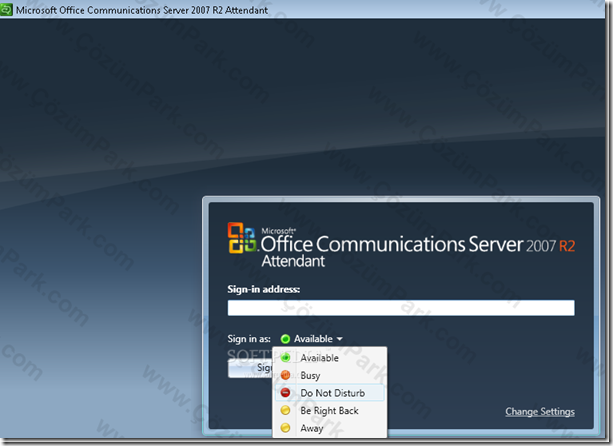Choose Be Right Back status

[330, 410]
